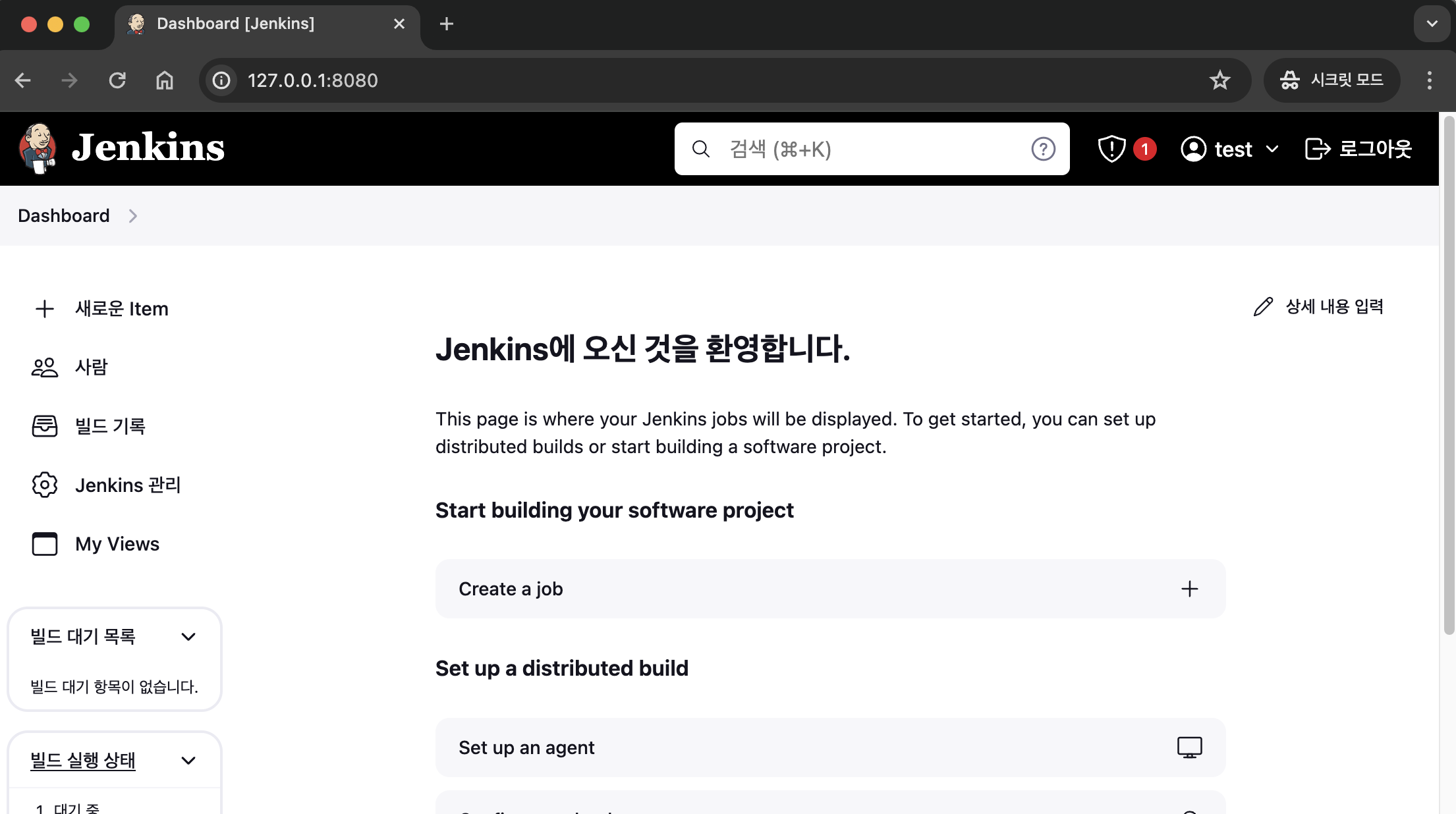Click the My Views window icon

coord(45,544)
